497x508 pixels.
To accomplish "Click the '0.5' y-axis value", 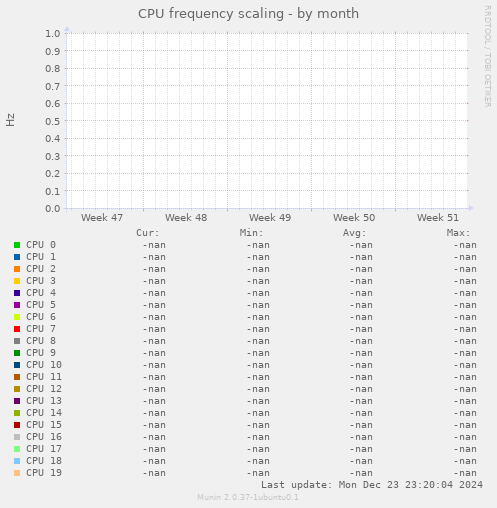I will click(53, 121).
